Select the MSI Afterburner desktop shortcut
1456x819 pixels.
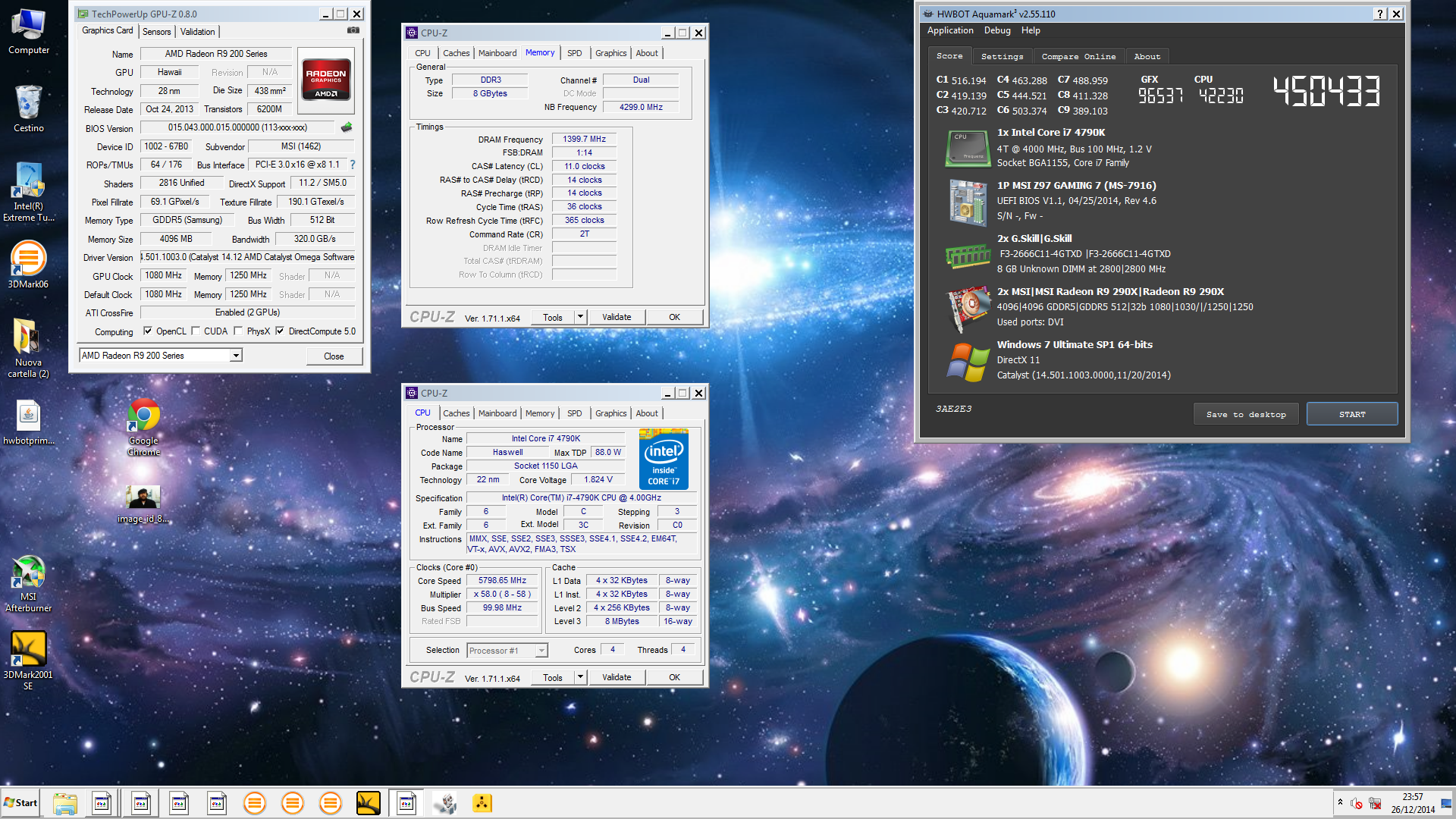point(28,582)
